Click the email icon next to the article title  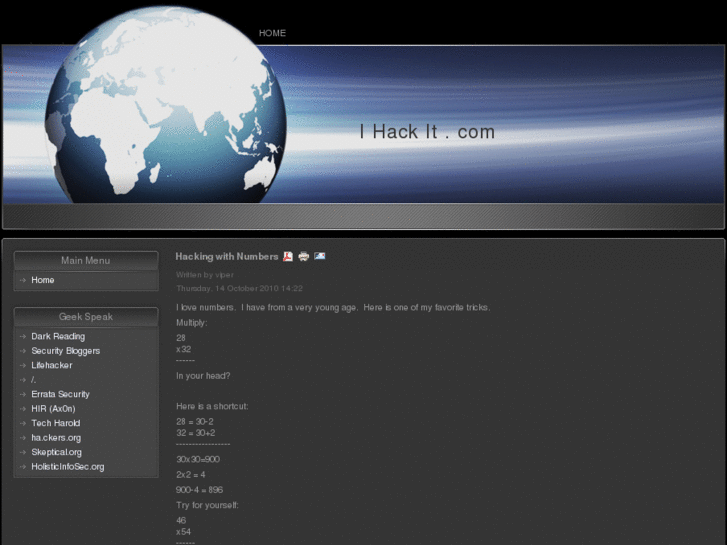(x=319, y=256)
